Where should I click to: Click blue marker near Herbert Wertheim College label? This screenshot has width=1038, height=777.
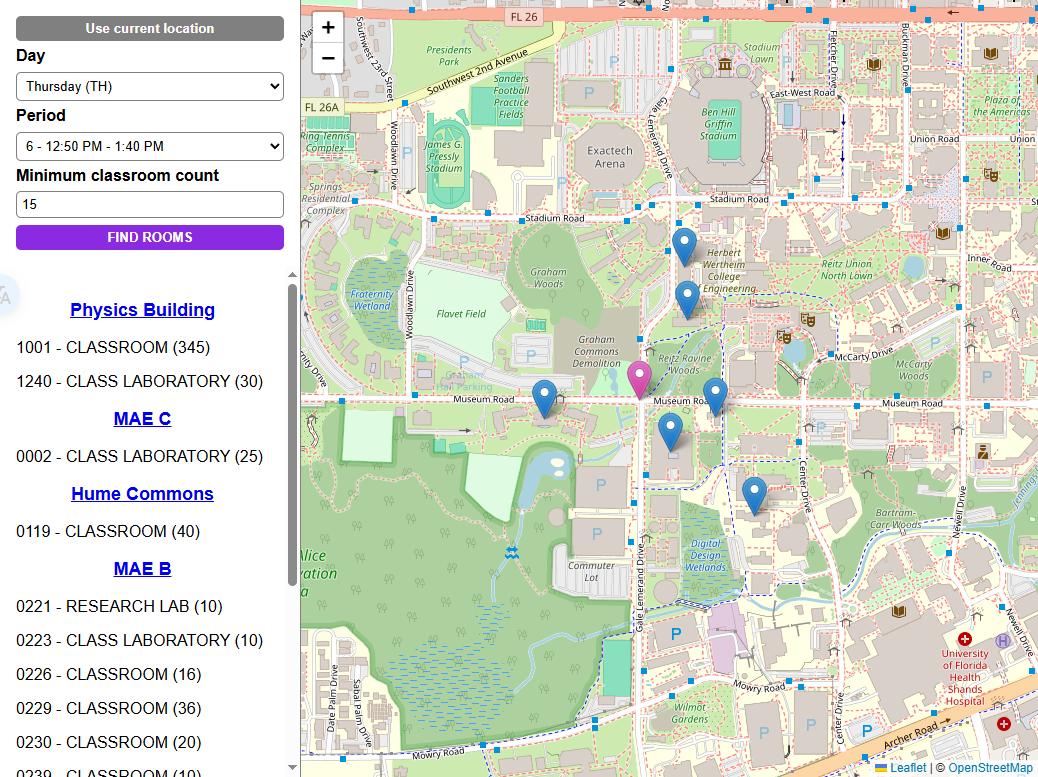684,248
